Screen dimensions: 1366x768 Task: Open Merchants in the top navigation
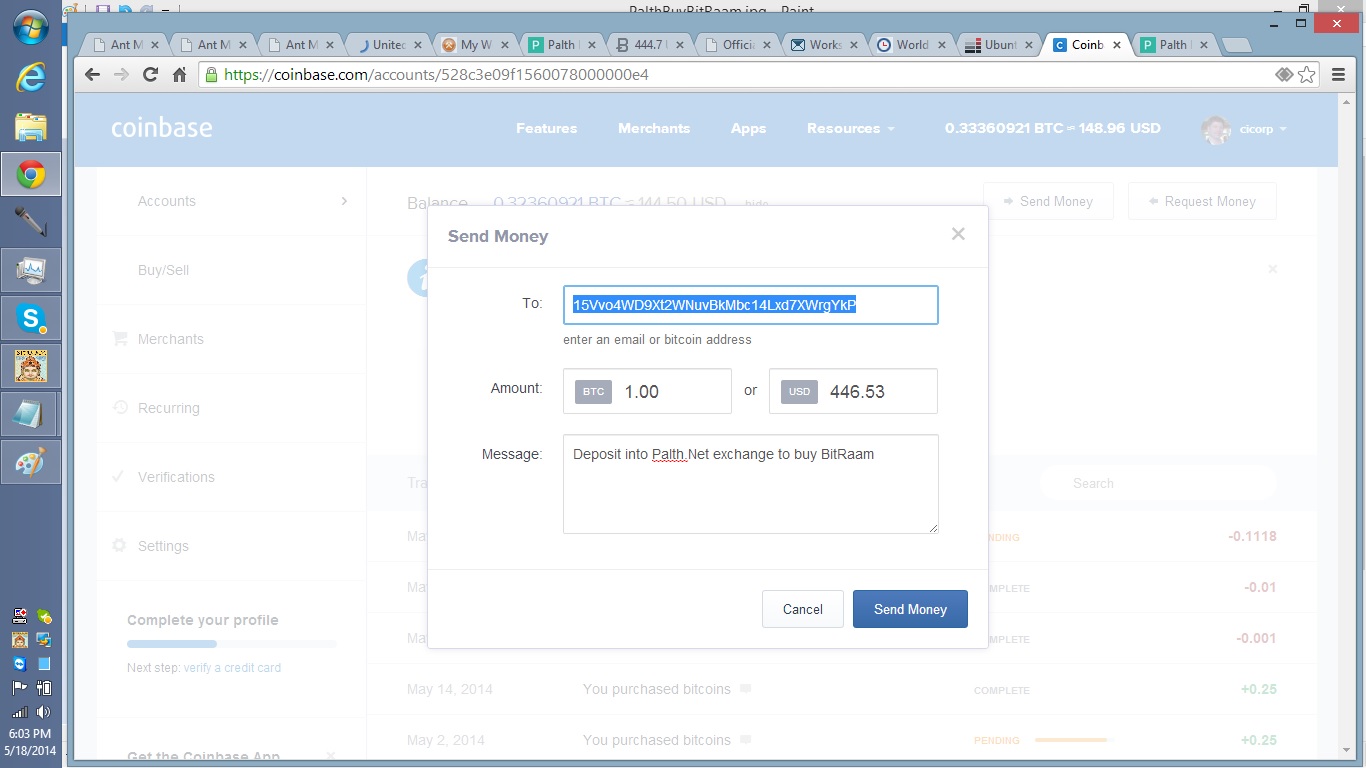(x=654, y=128)
